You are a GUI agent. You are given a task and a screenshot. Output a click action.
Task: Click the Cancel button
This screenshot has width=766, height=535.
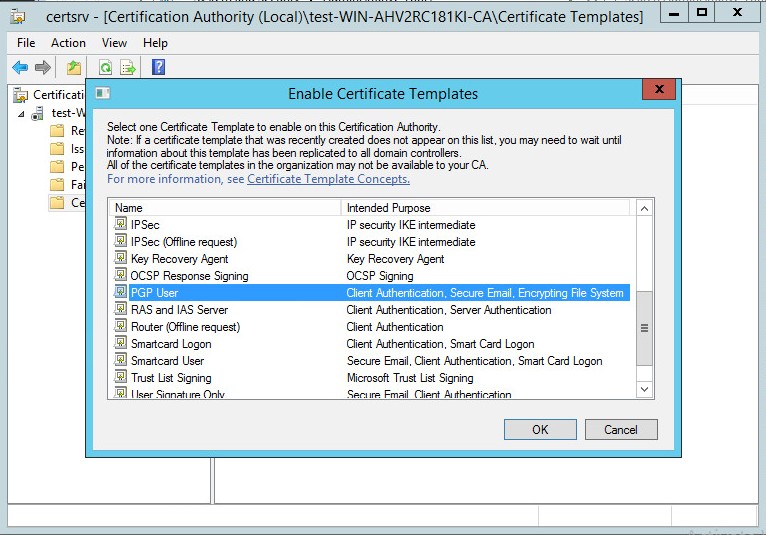click(x=621, y=429)
